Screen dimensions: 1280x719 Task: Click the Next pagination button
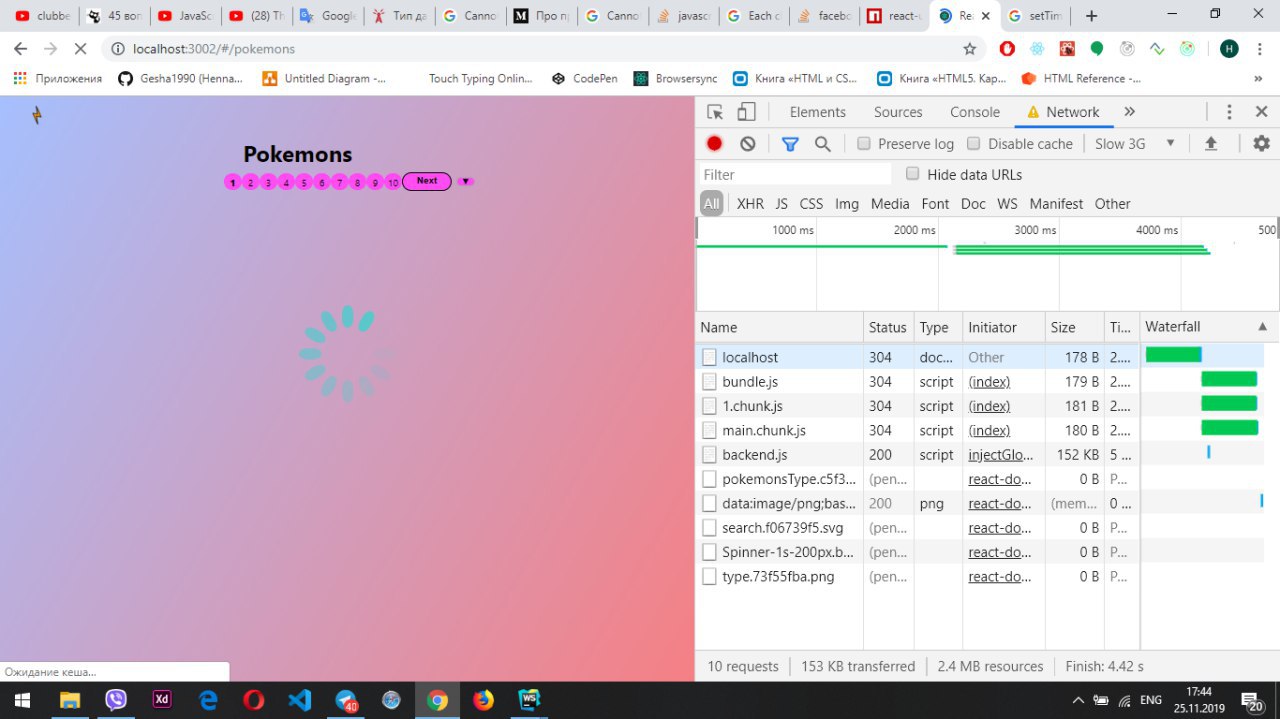pos(427,181)
